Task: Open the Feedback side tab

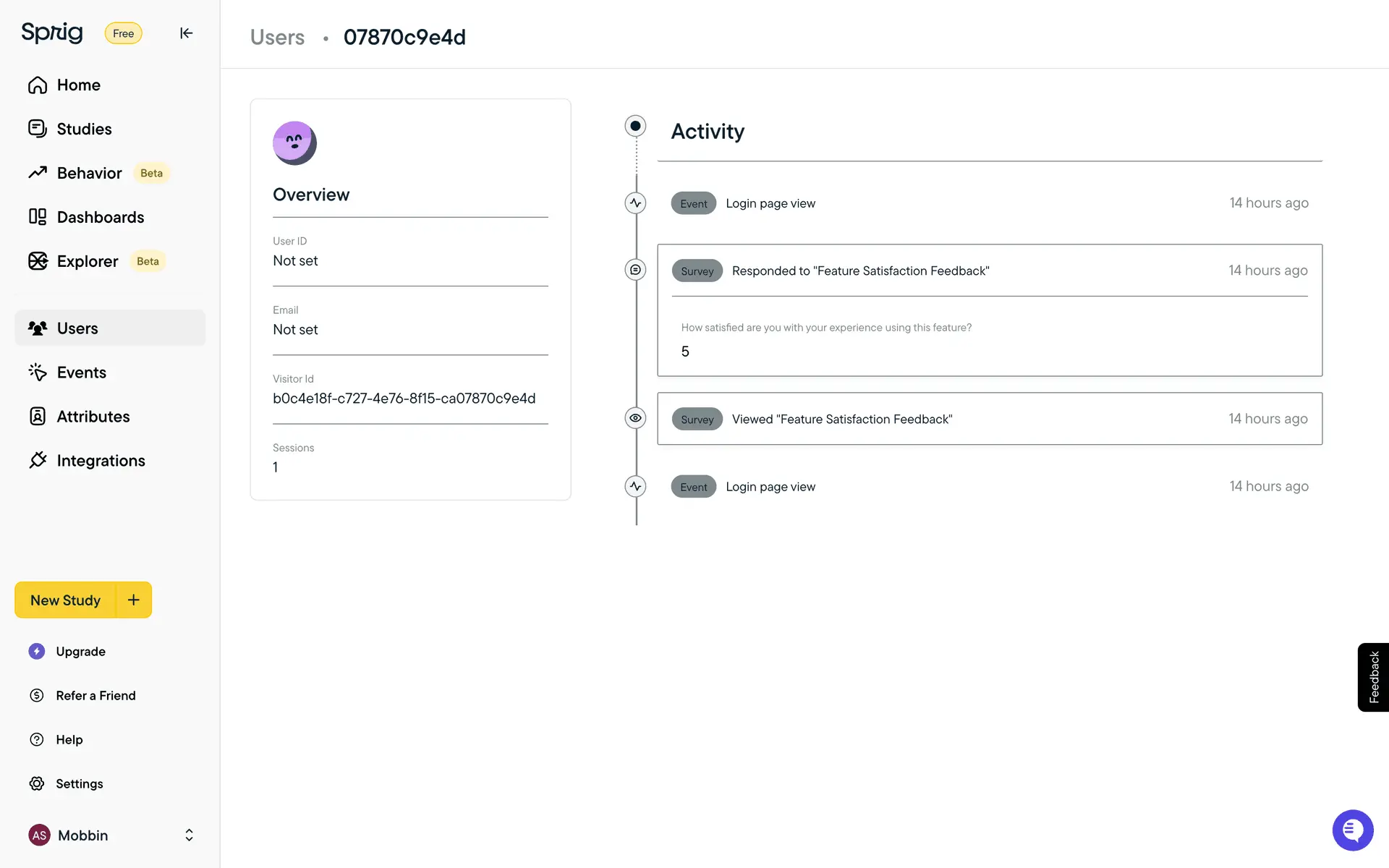Action: click(x=1373, y=677)
